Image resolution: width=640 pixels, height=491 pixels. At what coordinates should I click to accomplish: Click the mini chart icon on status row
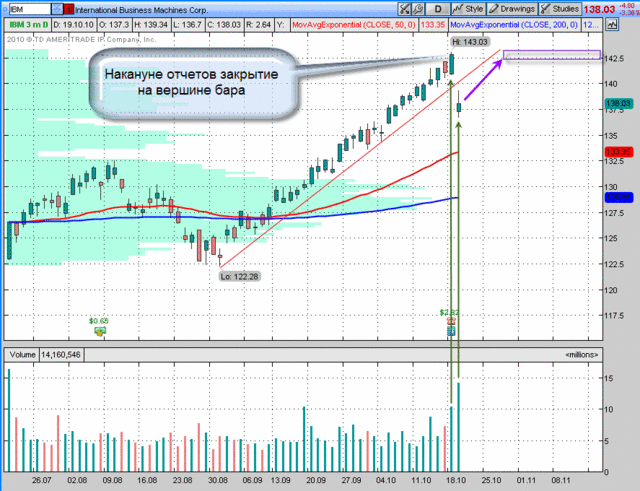(612, 24)
